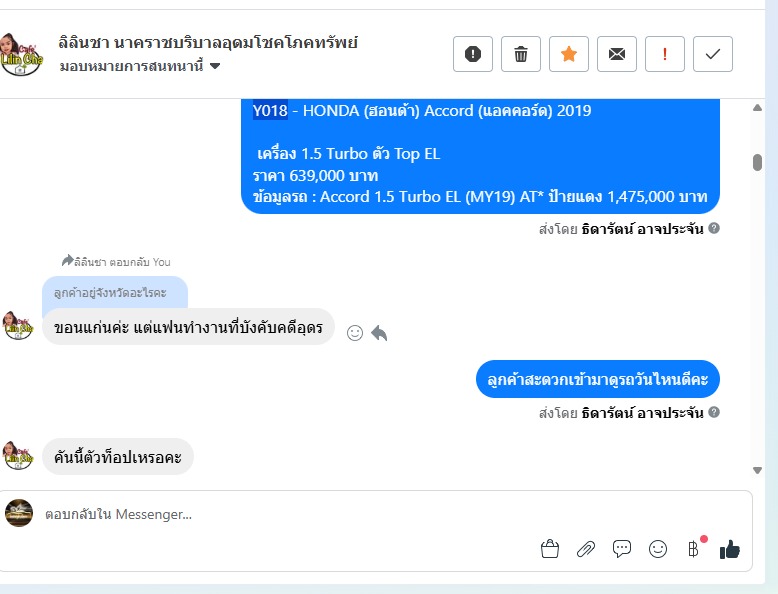
Task: Delete conversation using trash icon
Action: (x=521, y=54)
